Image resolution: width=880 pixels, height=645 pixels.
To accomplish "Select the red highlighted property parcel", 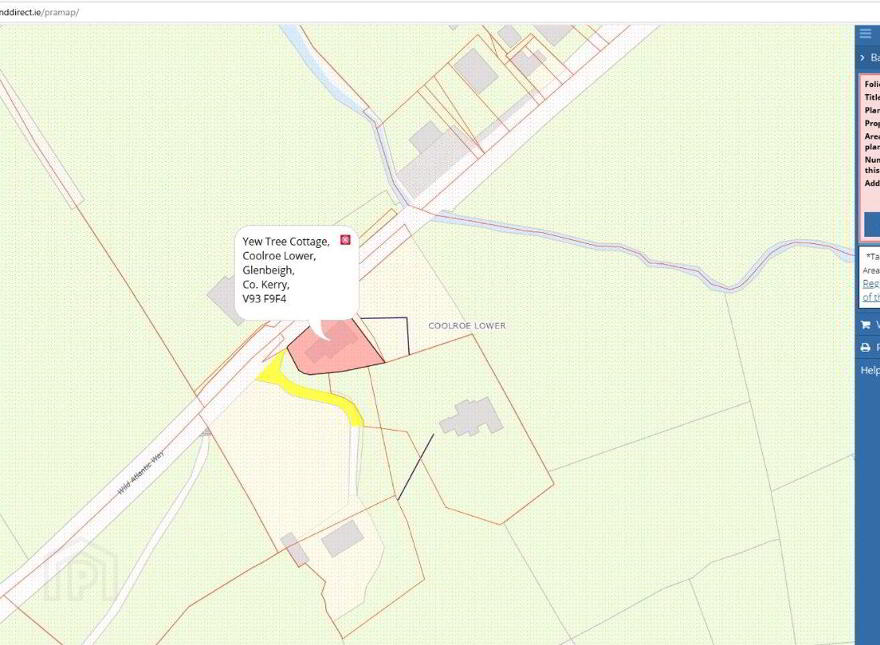I will [x=336, y=349].
